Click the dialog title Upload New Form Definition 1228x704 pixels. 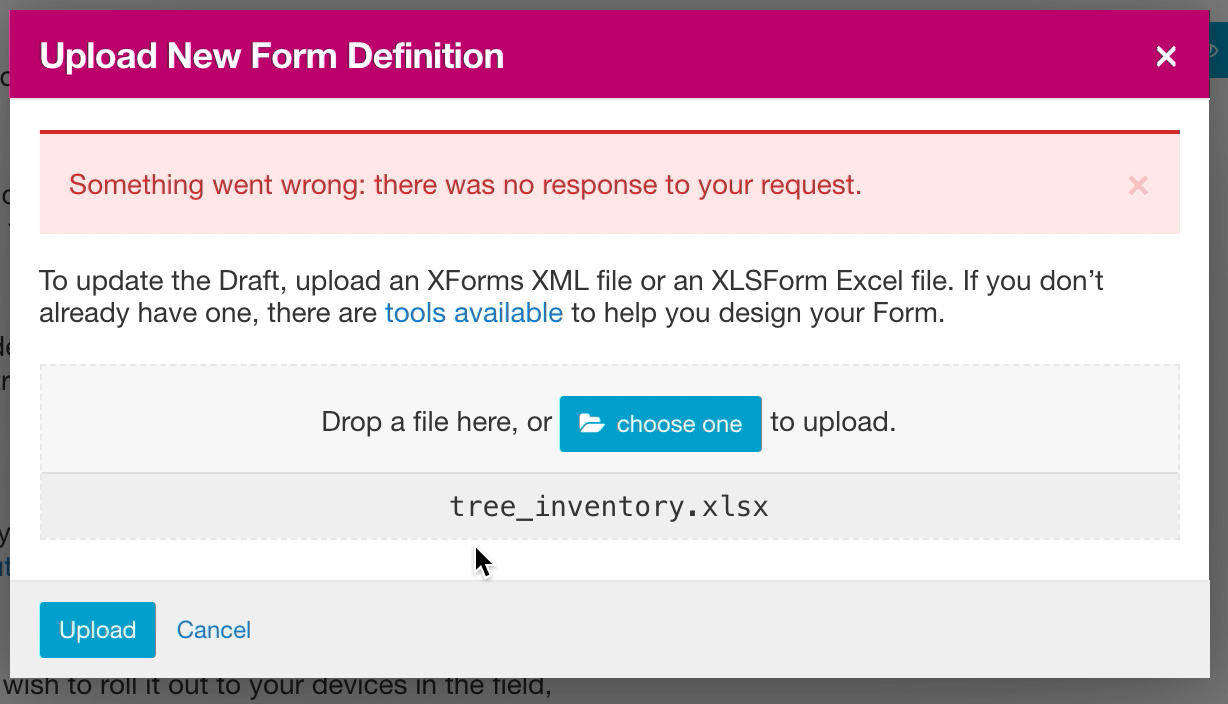click(270, 56)
